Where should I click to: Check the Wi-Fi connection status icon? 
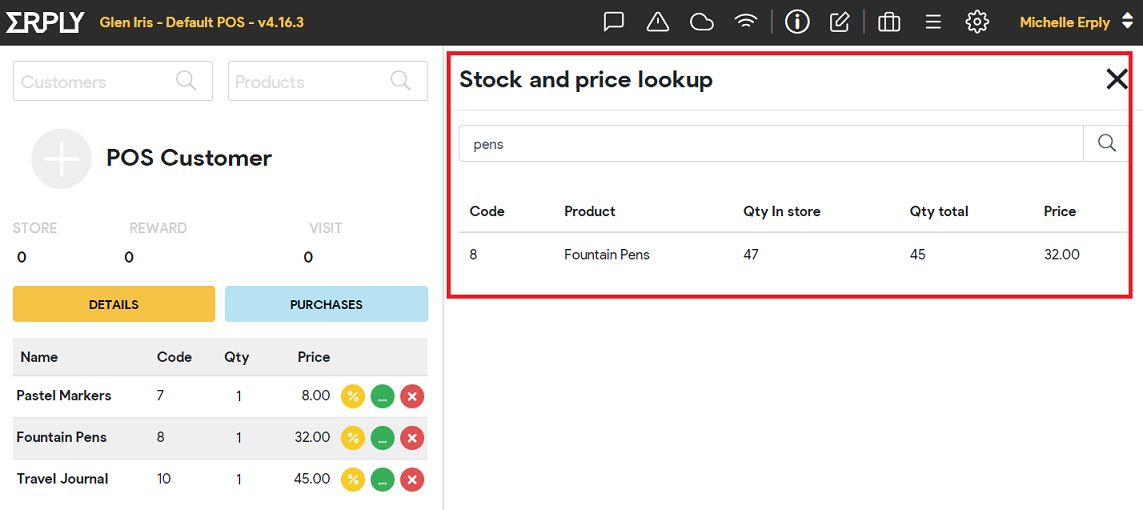click(745, 23)
